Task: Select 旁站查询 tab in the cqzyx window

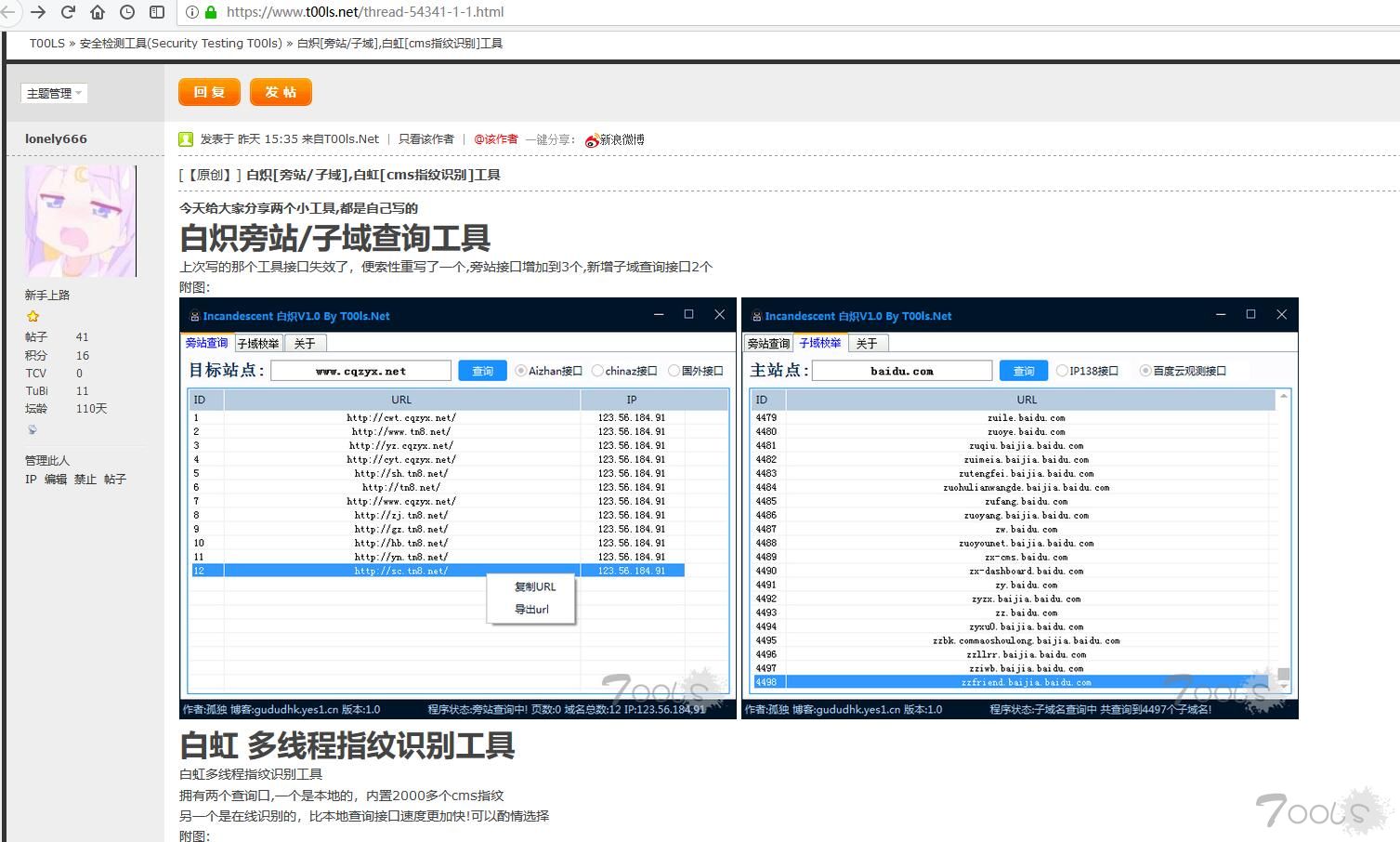Action: coord(206,343)
